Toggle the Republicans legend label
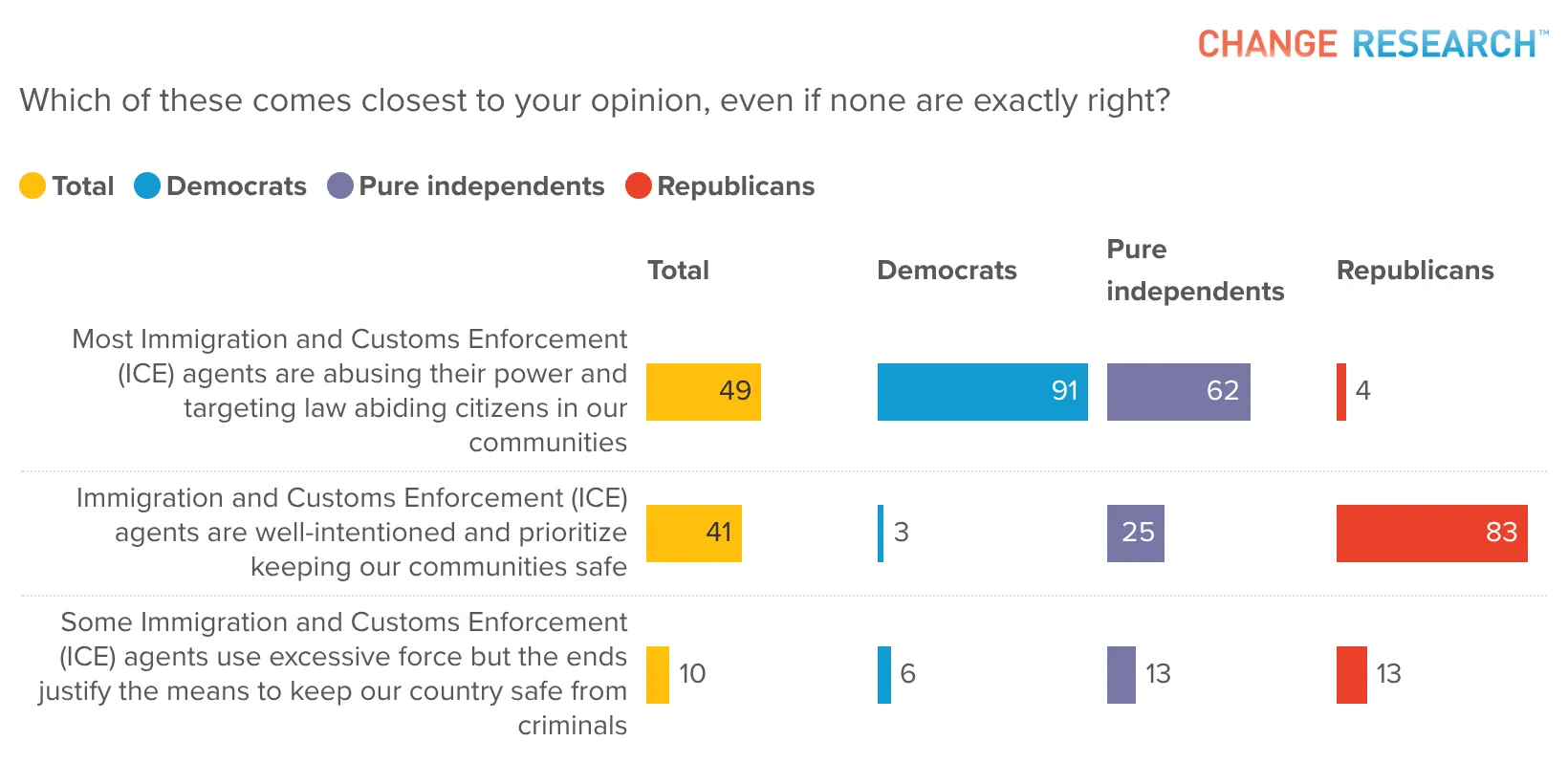 click(736, 185)
